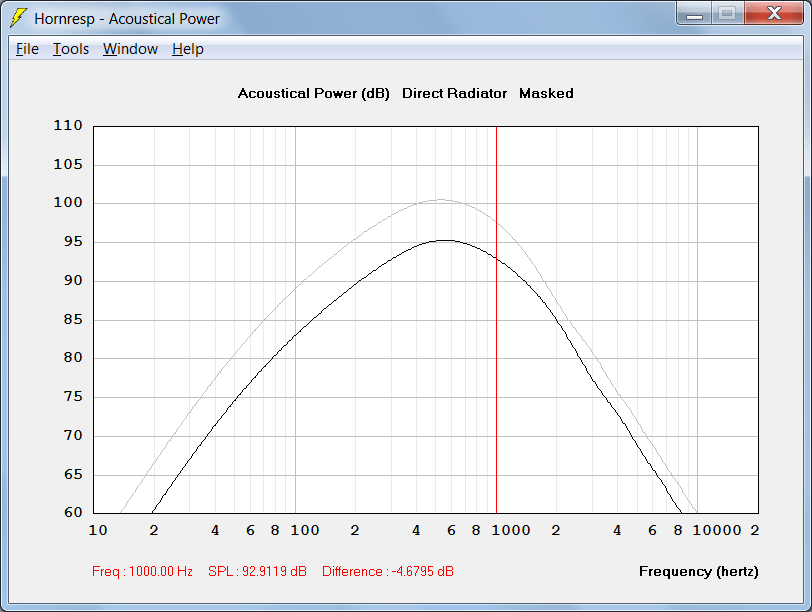The height and width of the screenshot is (612, 812).
Task: Open the File menu
Action: (27, 49)
